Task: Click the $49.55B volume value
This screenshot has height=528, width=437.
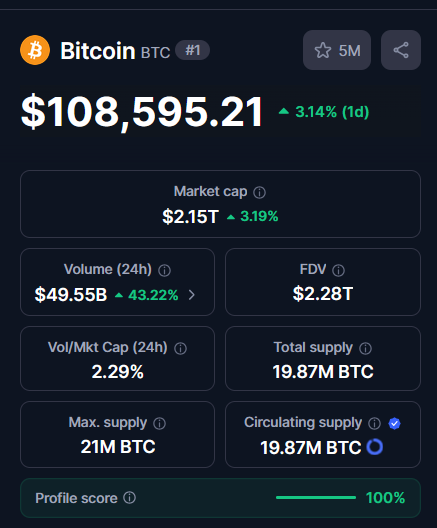Action: tap(71, 295)
